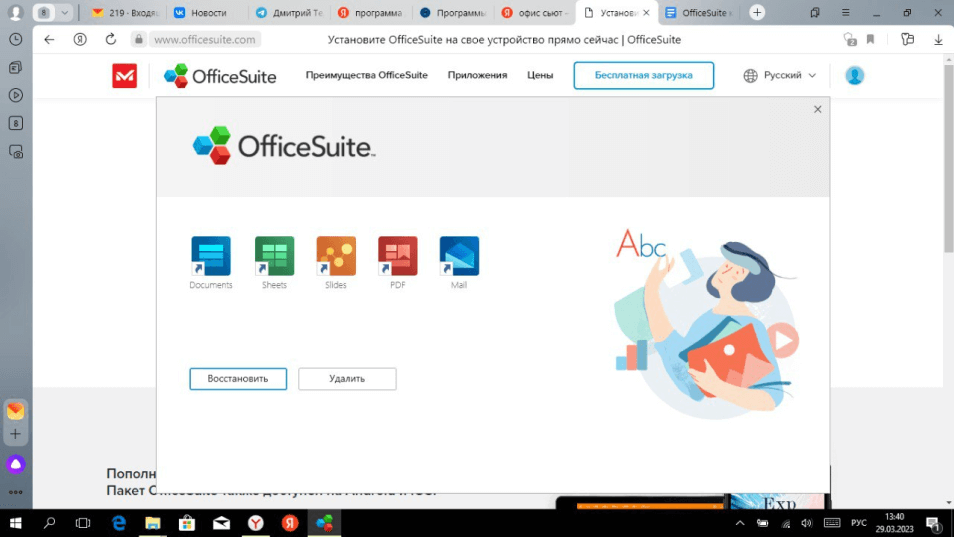Image resolution: width=955 pixels, height=538 pixels.
Task: Expand the tab group dropdown arrow
Action: (64, 12)
